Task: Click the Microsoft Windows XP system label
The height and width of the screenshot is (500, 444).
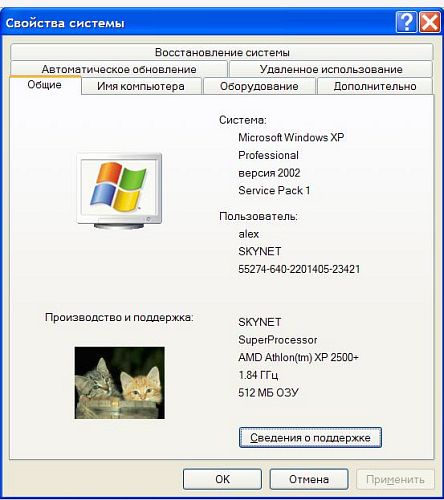Action: tap(291, 137)
